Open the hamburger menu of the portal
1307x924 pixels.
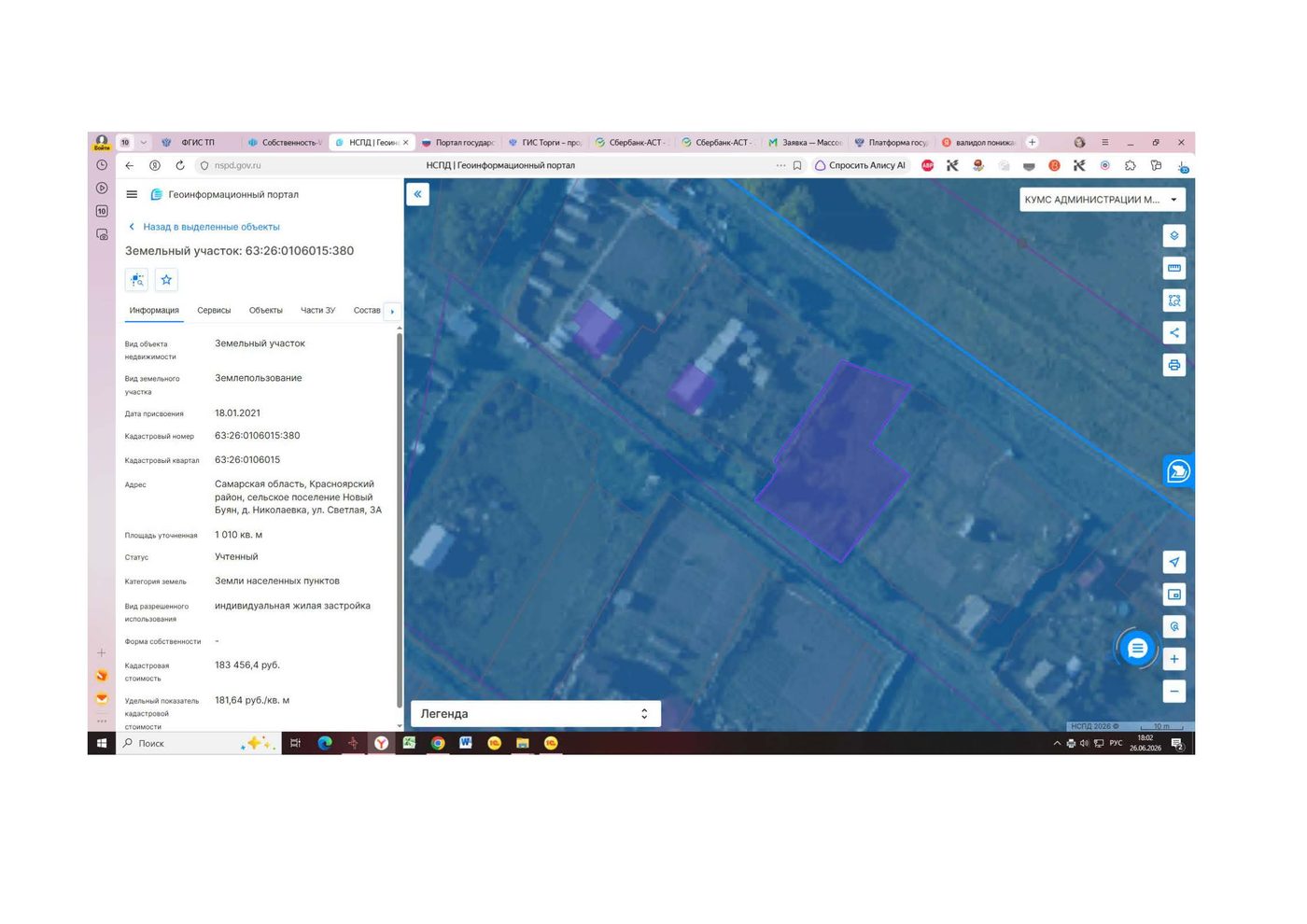[132, 194]
